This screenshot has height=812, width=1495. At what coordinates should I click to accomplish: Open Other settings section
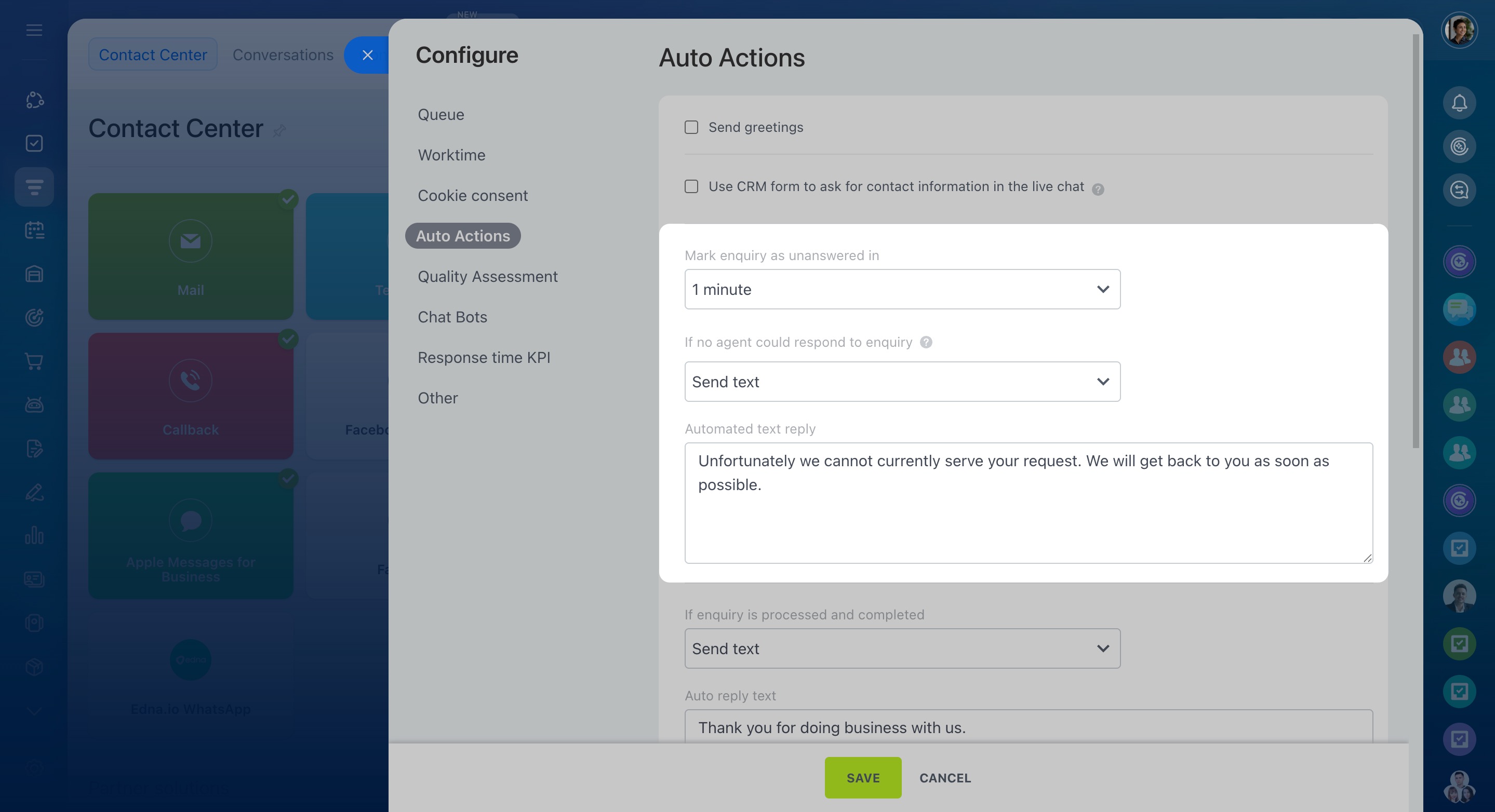click(x=437, y=398)
